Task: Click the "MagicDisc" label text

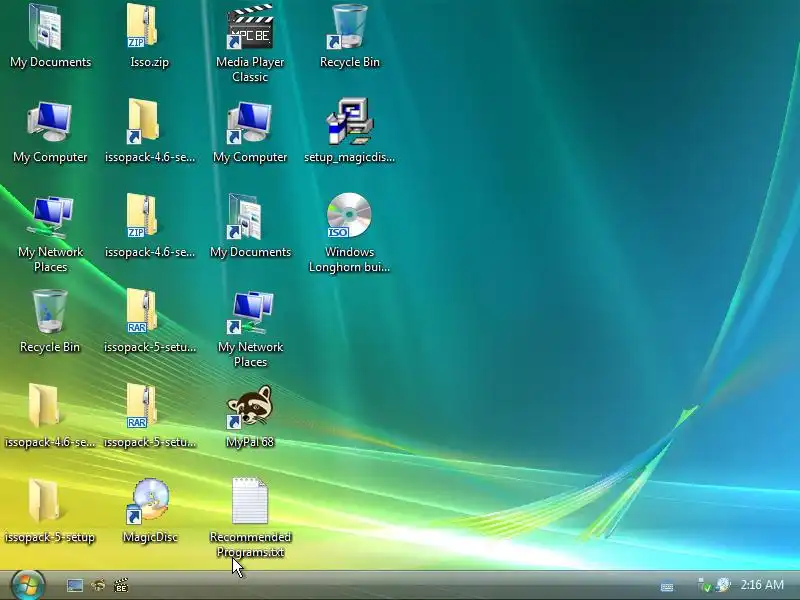Action: coord(150,537)
